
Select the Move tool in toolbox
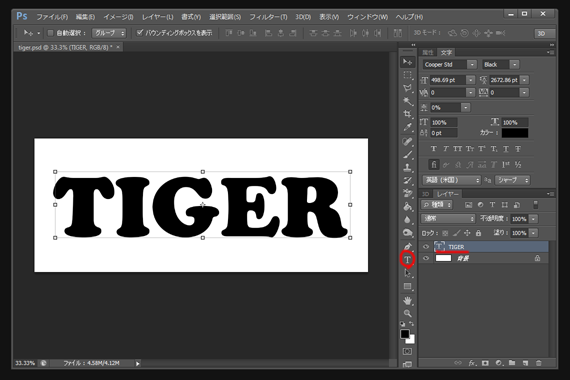coord(408,62)
